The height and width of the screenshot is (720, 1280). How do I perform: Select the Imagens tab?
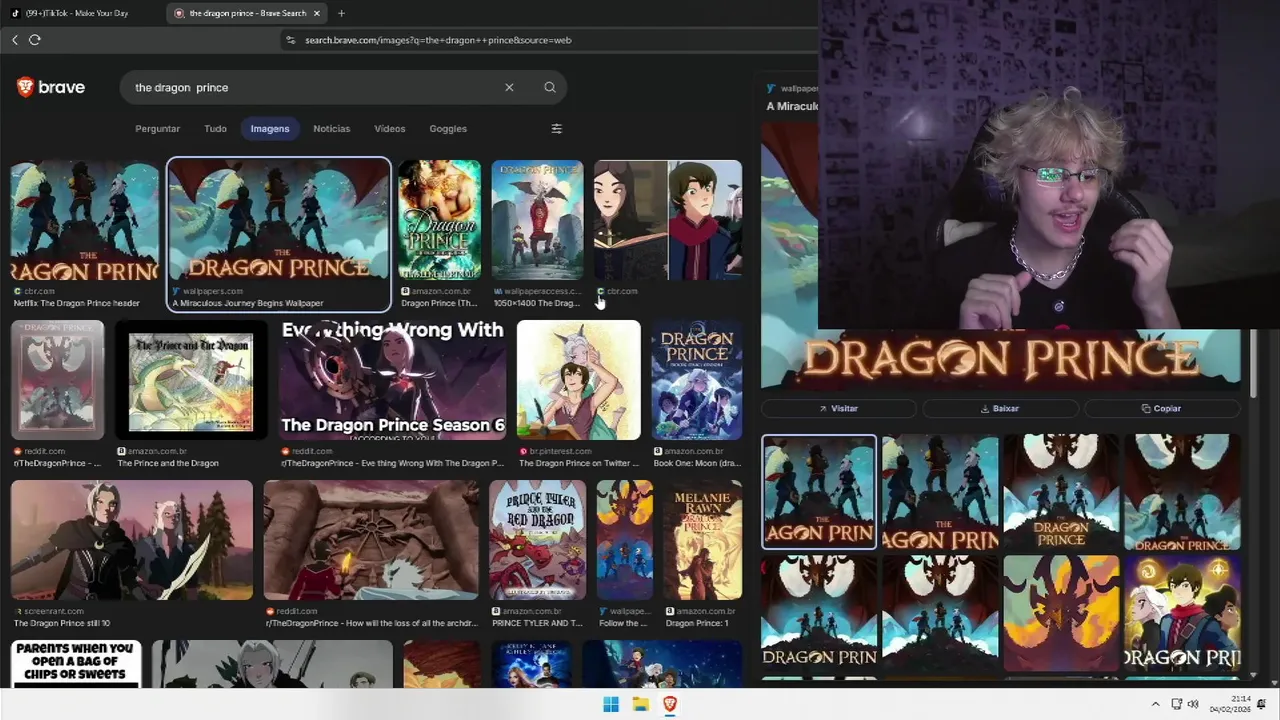pyautogui.click(x=270, y=128)
